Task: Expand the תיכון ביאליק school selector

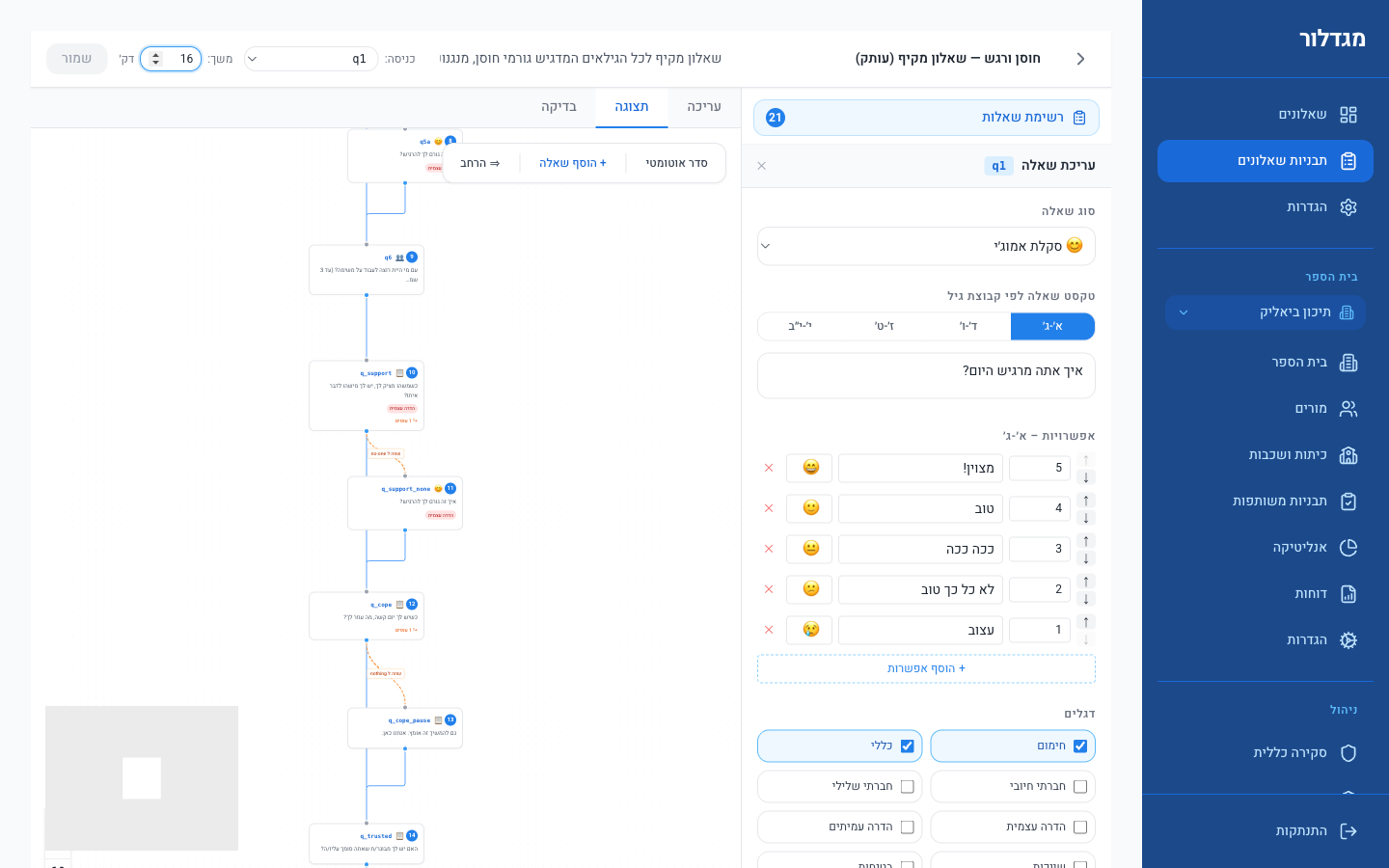Action: 1266,312
